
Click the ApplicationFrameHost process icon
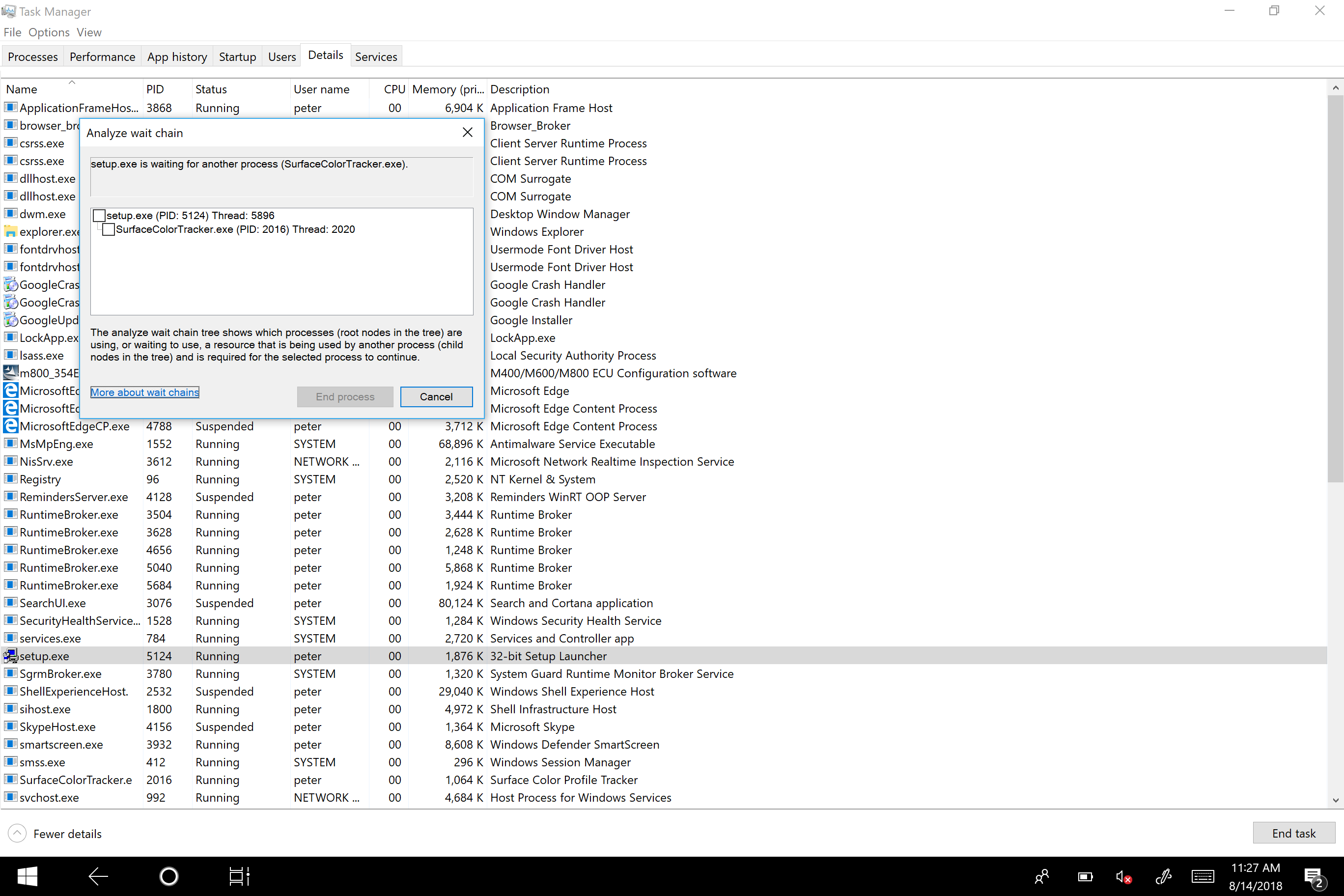click(x=10, y=108)
